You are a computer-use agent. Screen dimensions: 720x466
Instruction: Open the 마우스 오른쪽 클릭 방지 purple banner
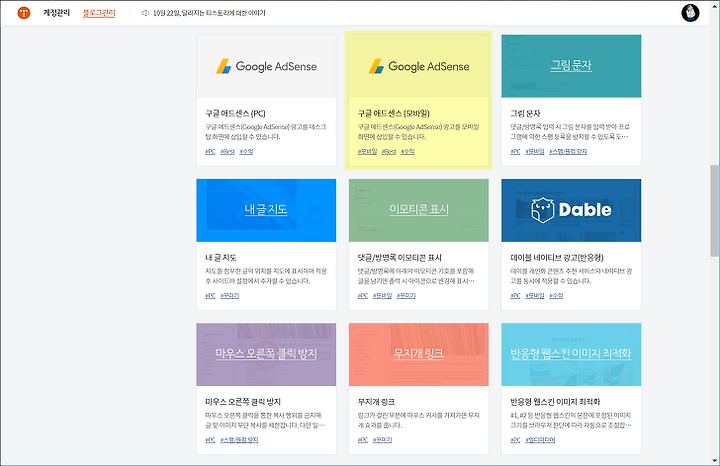click(x=266, y=354)
